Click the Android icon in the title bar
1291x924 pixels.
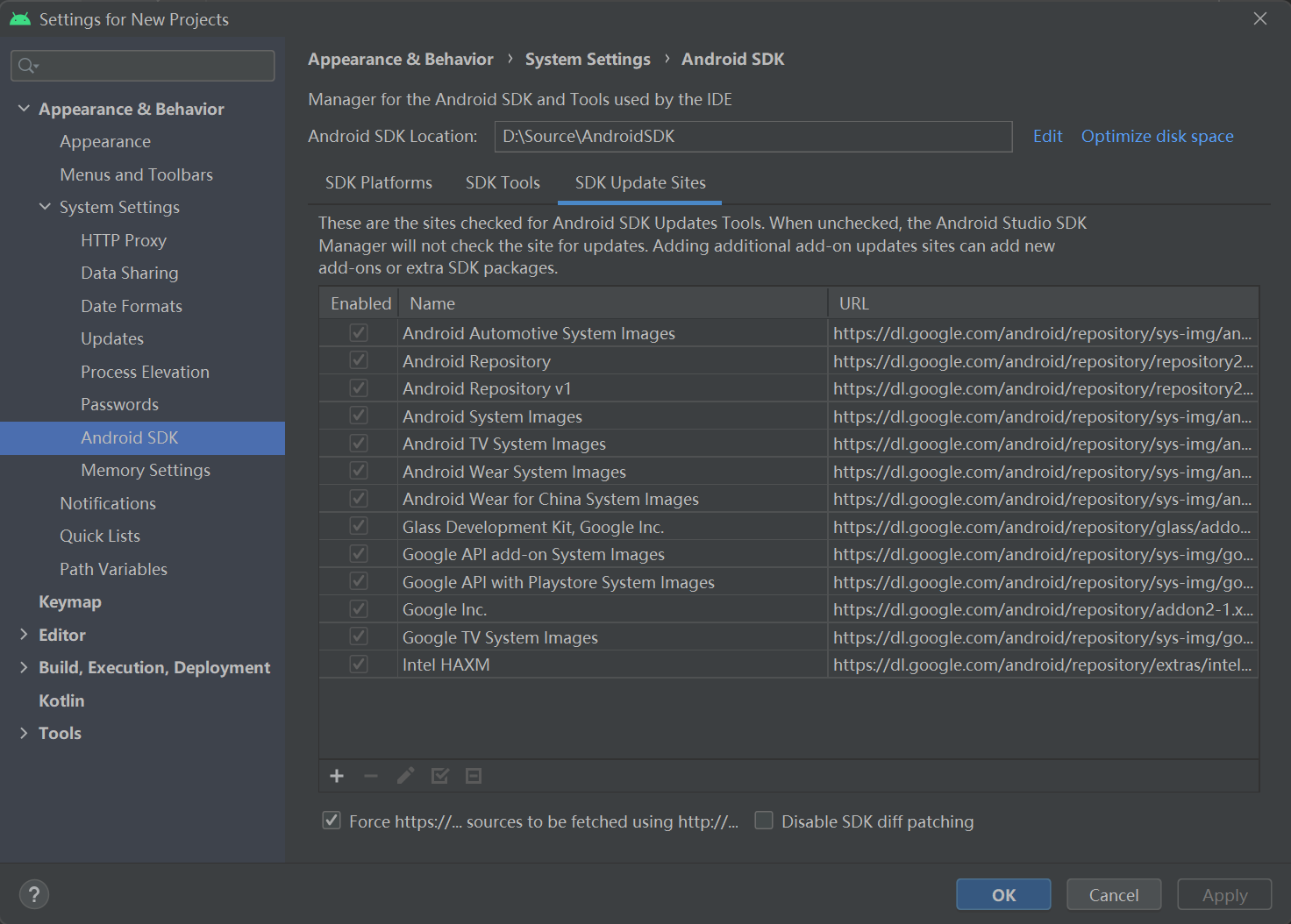(19, 18)
